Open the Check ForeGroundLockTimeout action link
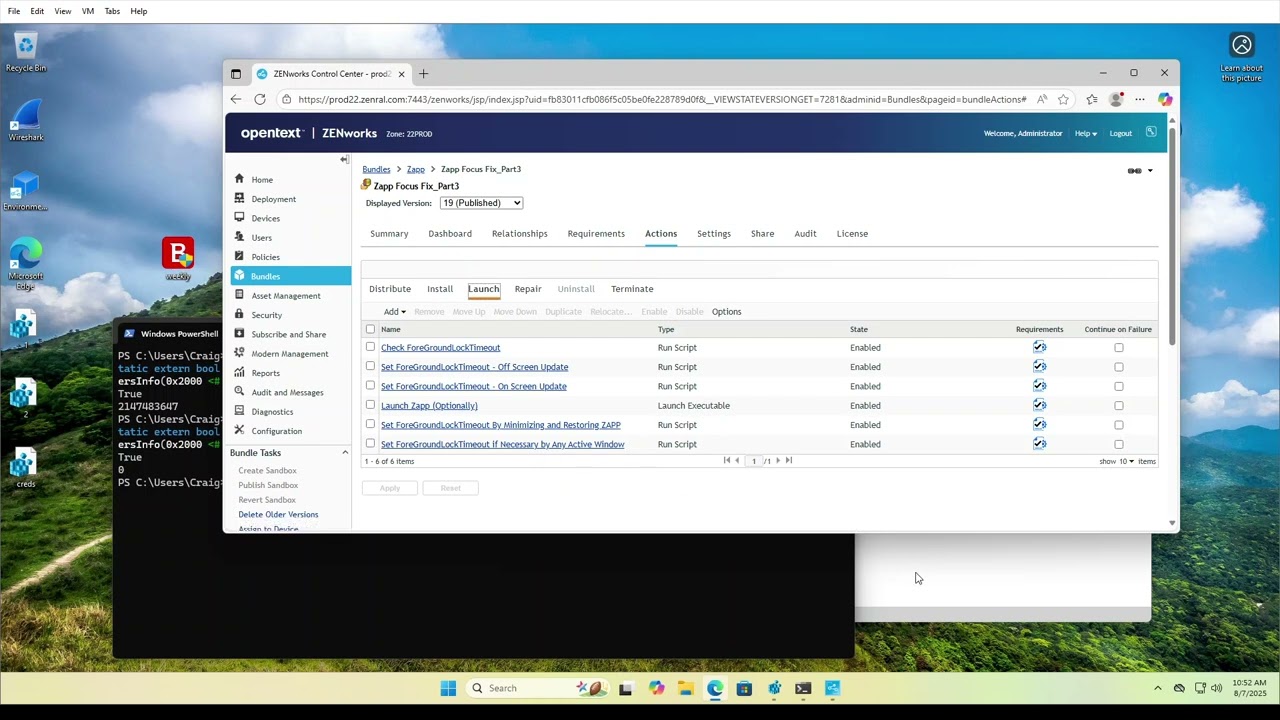This screenshot has width=1280, height=720. click(440, 348)
